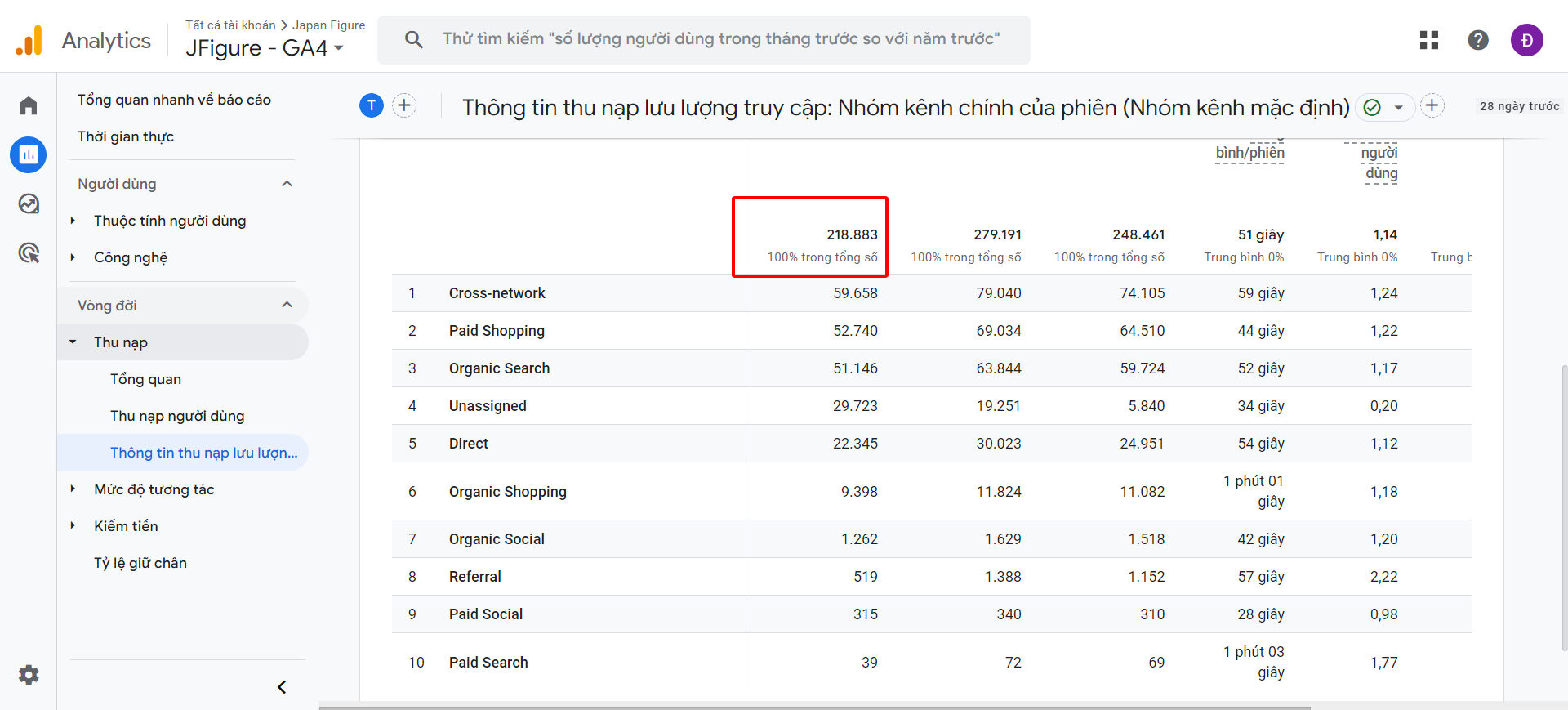Add a comparison with the plus button
Screen dimensions: 1568x710
point(404,105)
